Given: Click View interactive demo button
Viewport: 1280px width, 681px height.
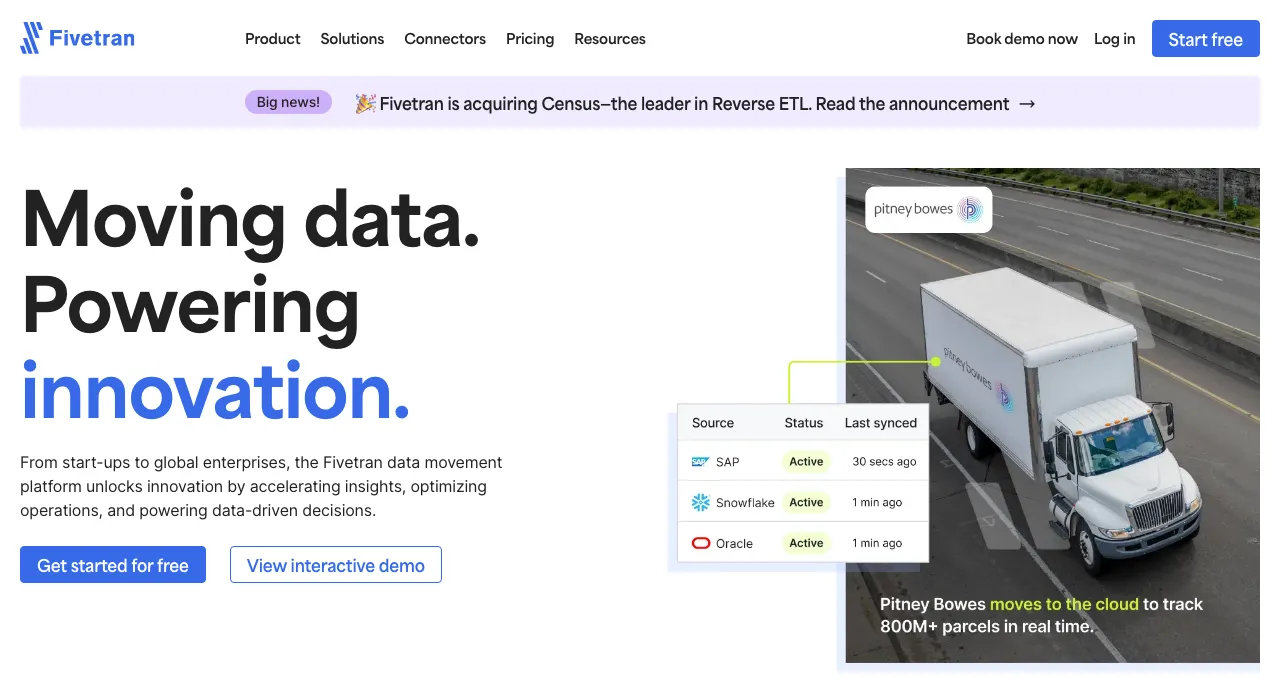Looking at the screenshot, I should tap(336, 565).
